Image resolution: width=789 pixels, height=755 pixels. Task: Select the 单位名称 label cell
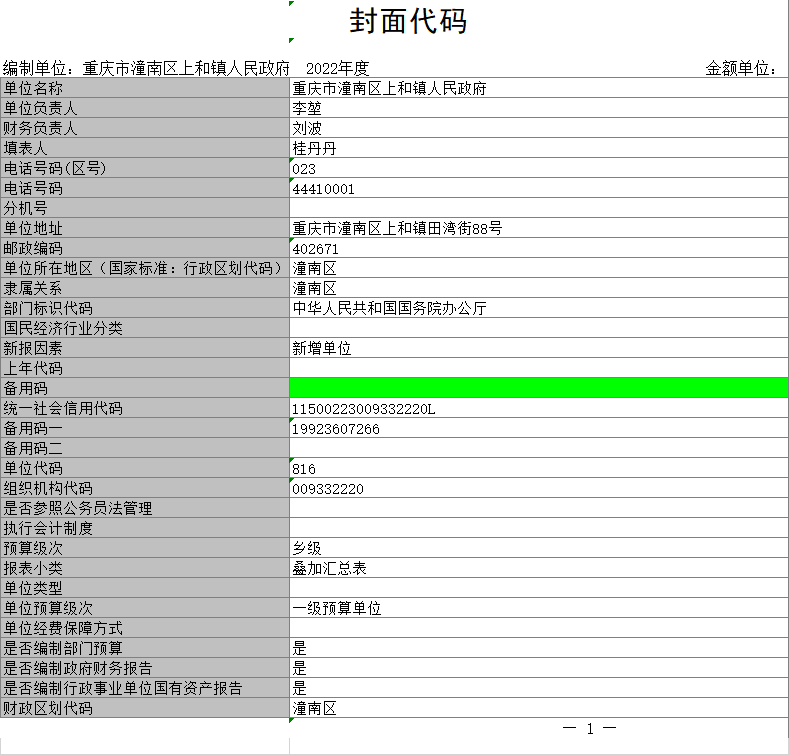(145, 88)
